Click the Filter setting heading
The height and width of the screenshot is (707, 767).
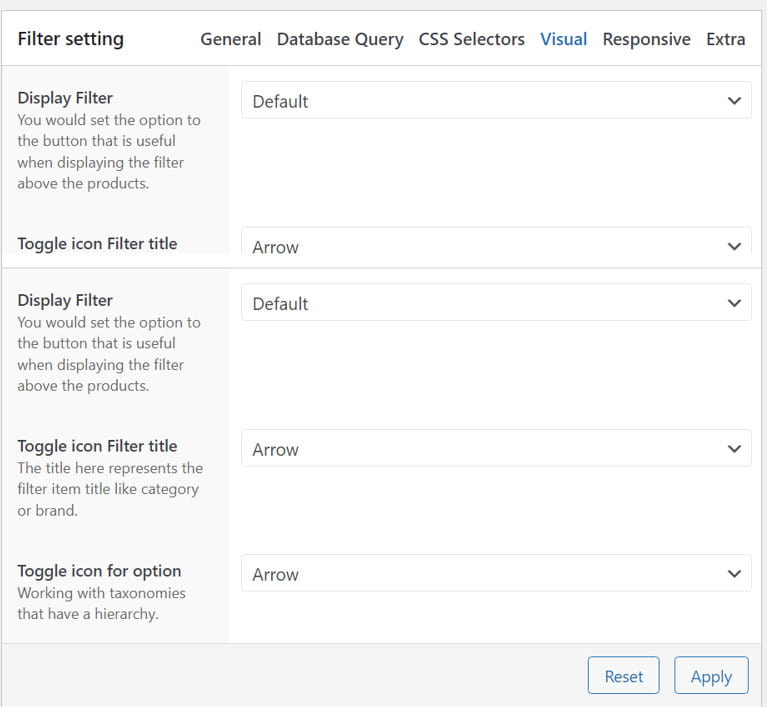click(70, 39)
